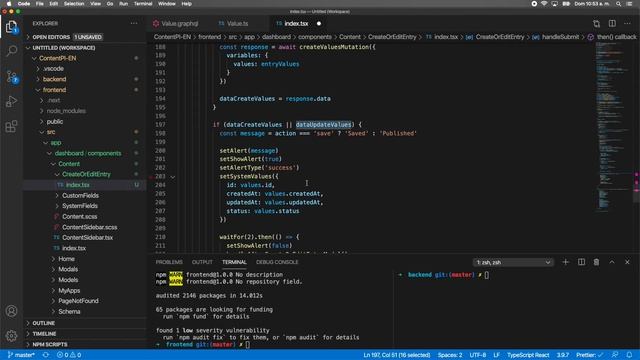This screenshot has width=640, height=360.
Task: Open macOS Spotlight search icon
Action: click(618, 4)
